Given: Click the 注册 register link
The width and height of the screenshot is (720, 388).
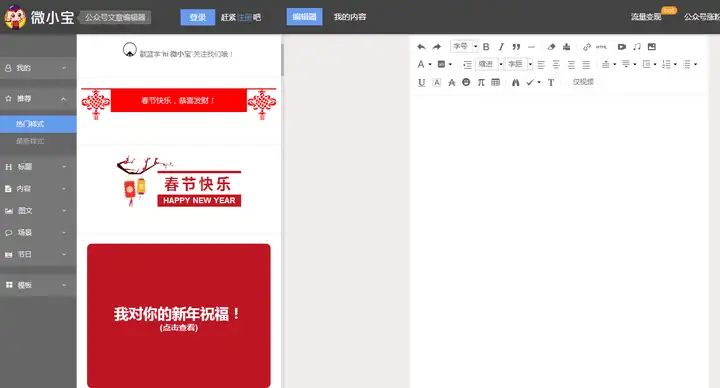Looking at the screenshot, I should [x=244, y=17].
